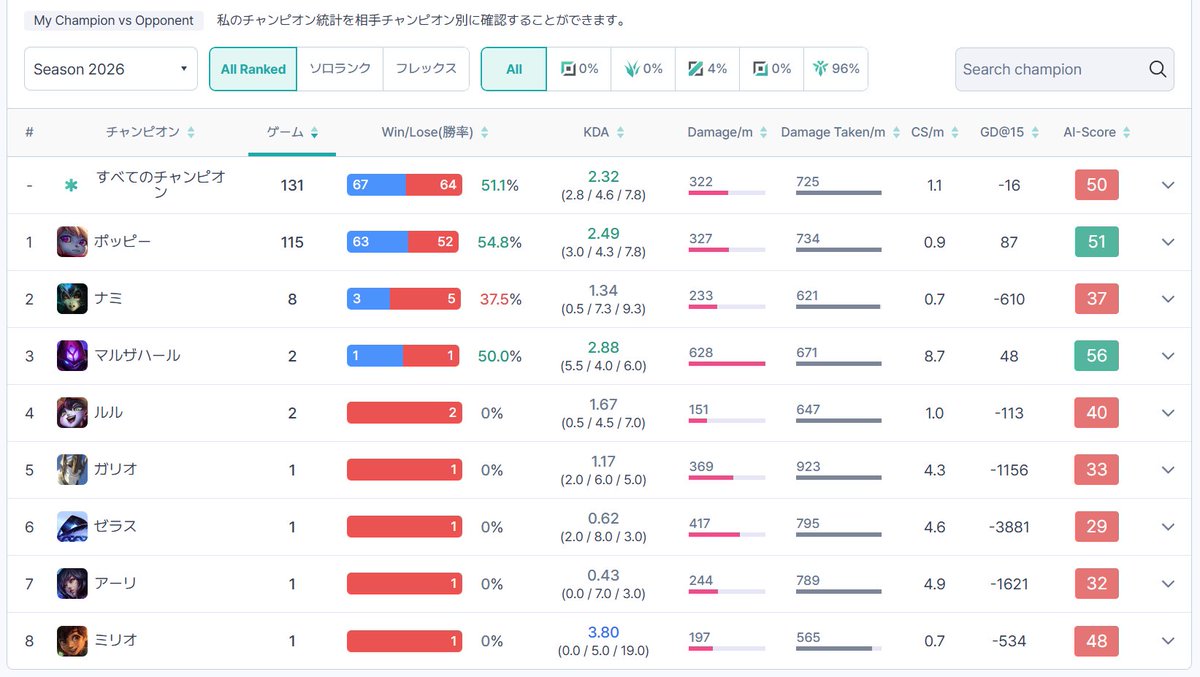Viewport: 1200px width, 677px height.
Task: Sort by チャンピオン column
Action: [150, 132]
